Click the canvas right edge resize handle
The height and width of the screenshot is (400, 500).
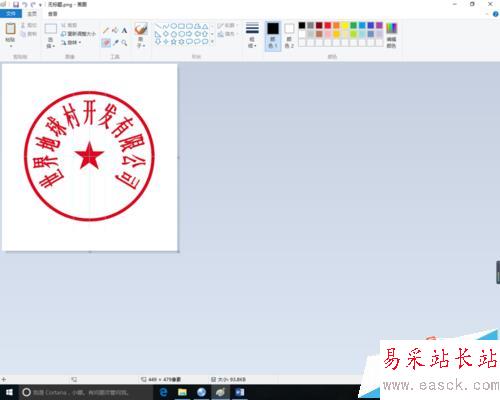178,157
